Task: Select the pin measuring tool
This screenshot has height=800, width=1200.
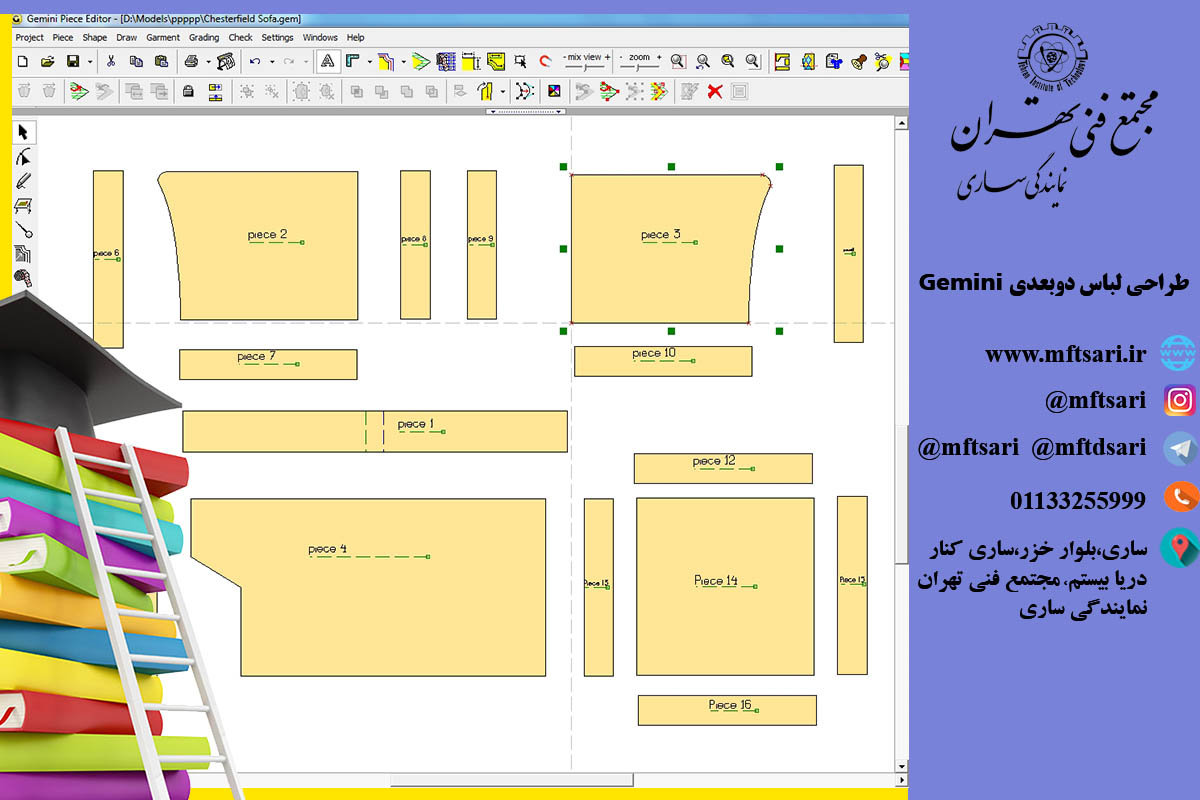Action: click(23, 229)
